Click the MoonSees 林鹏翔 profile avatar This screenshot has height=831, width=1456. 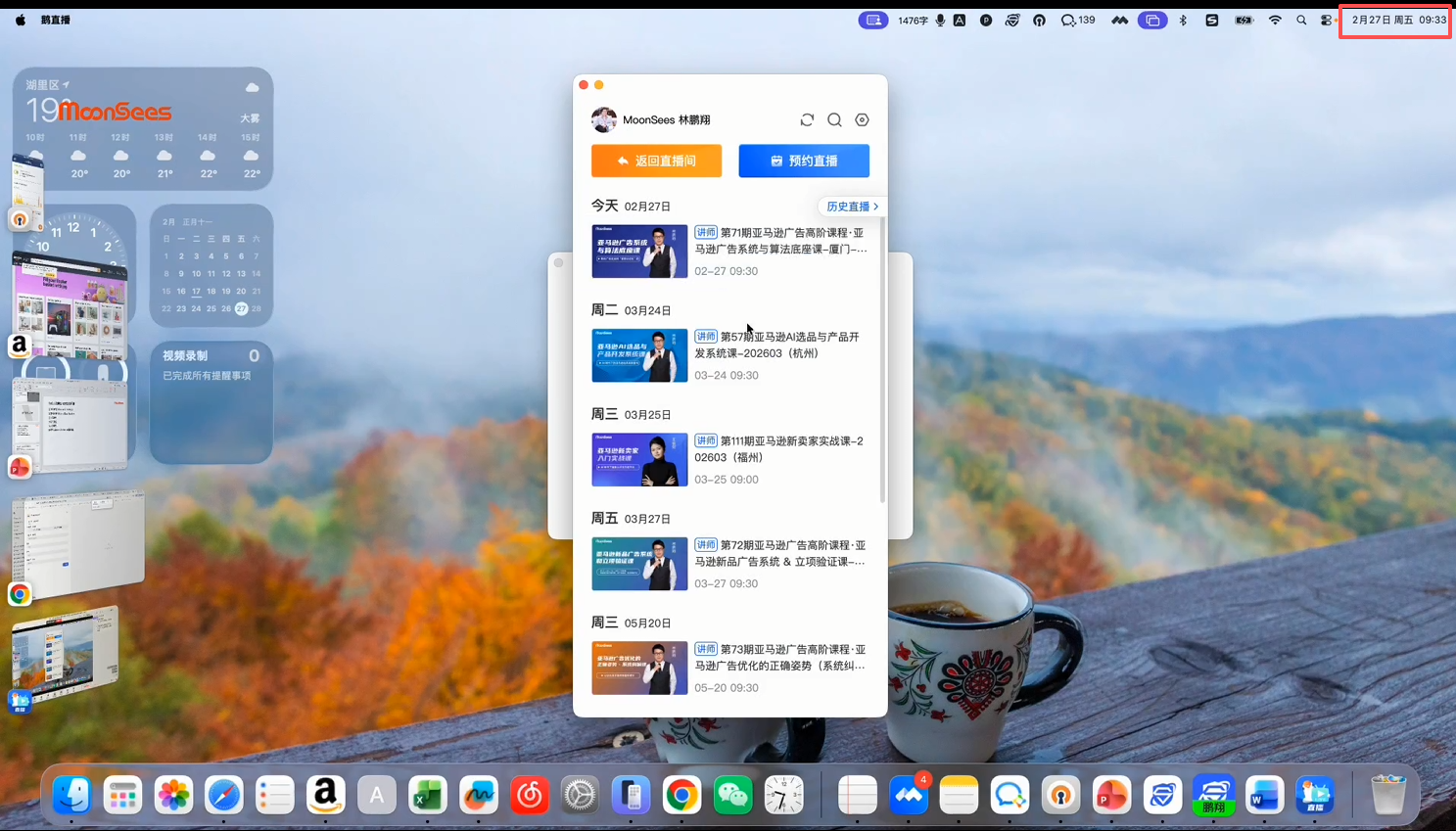click(x=603, y=119)
